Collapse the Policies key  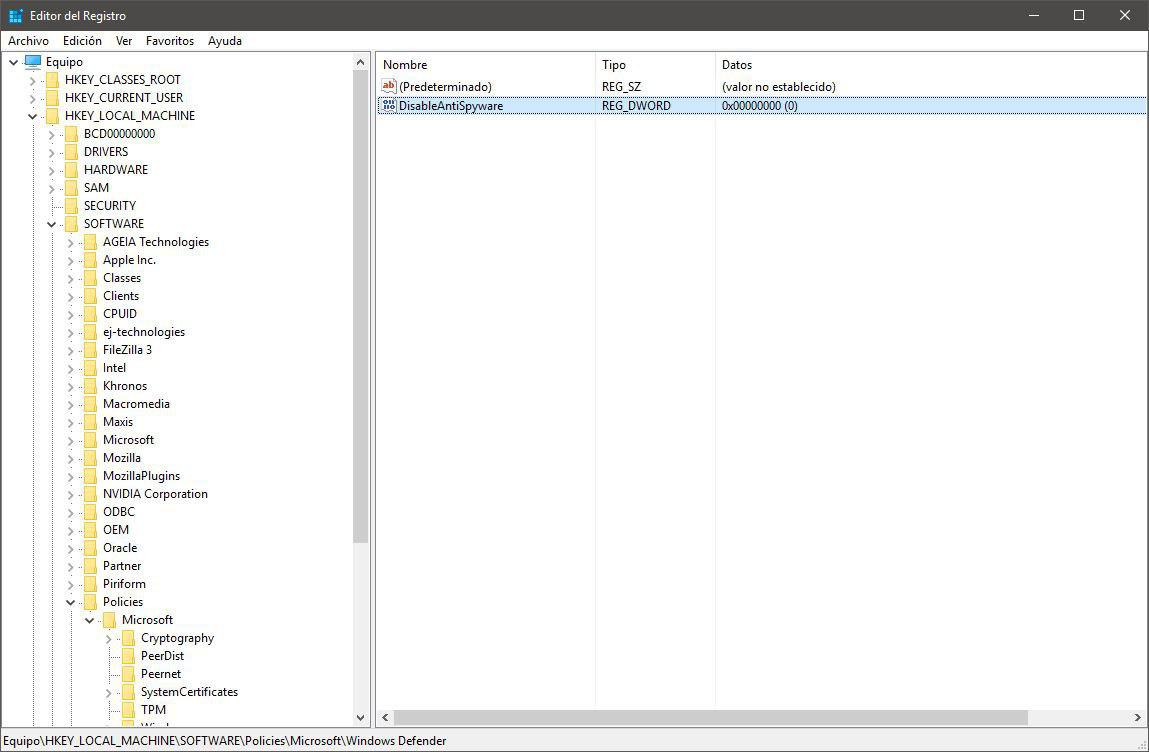71,602
